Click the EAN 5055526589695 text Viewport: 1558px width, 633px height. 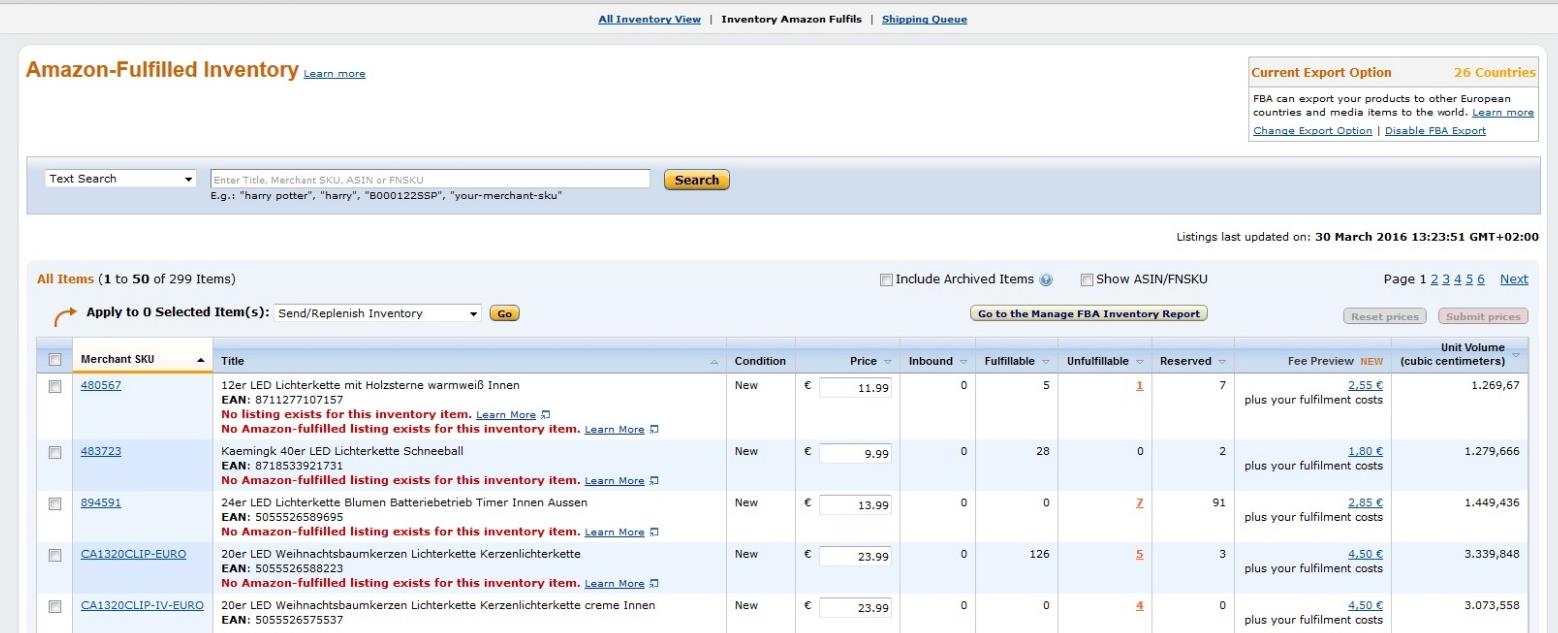[282, 516]
